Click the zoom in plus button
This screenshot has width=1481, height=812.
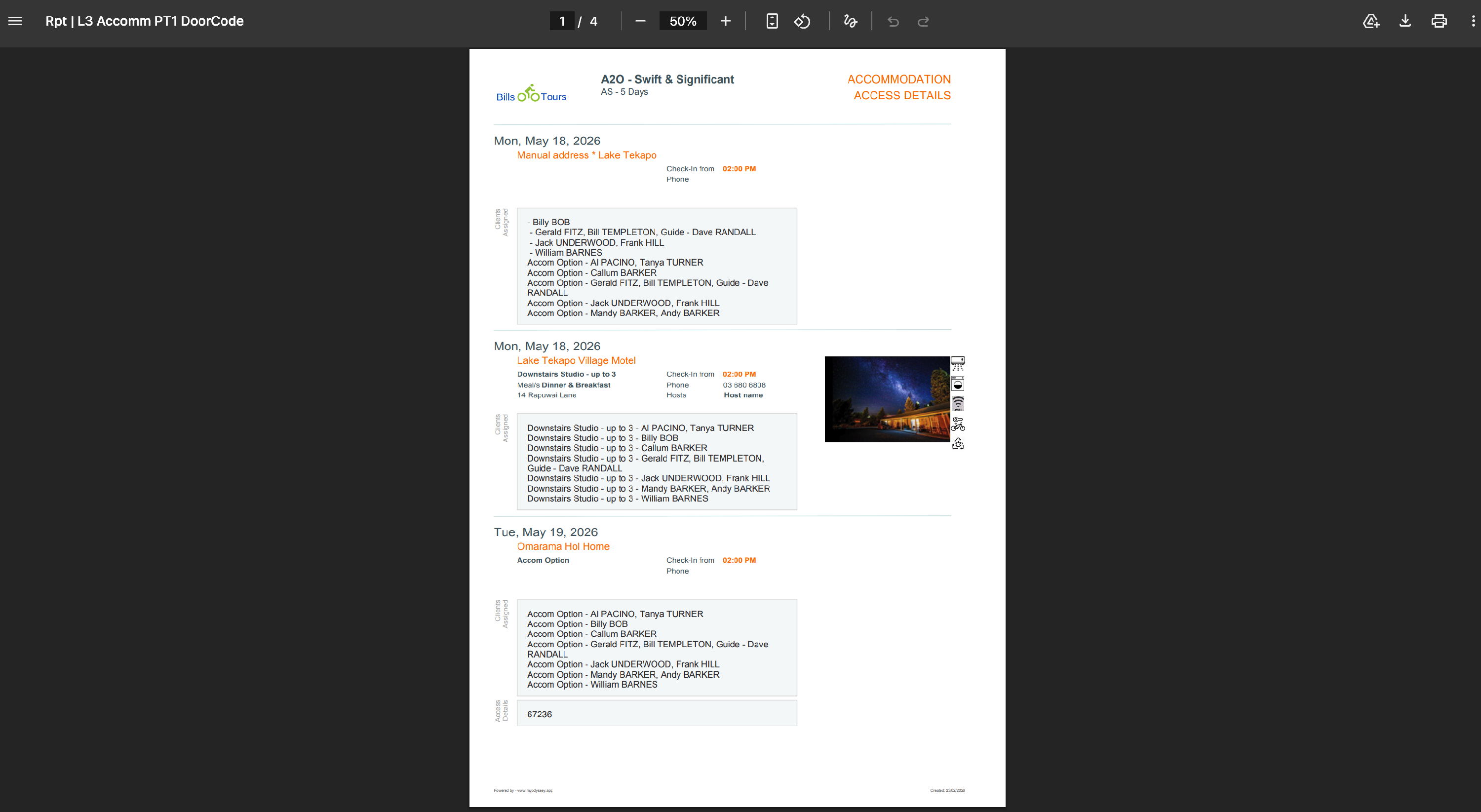pos(726,21)
